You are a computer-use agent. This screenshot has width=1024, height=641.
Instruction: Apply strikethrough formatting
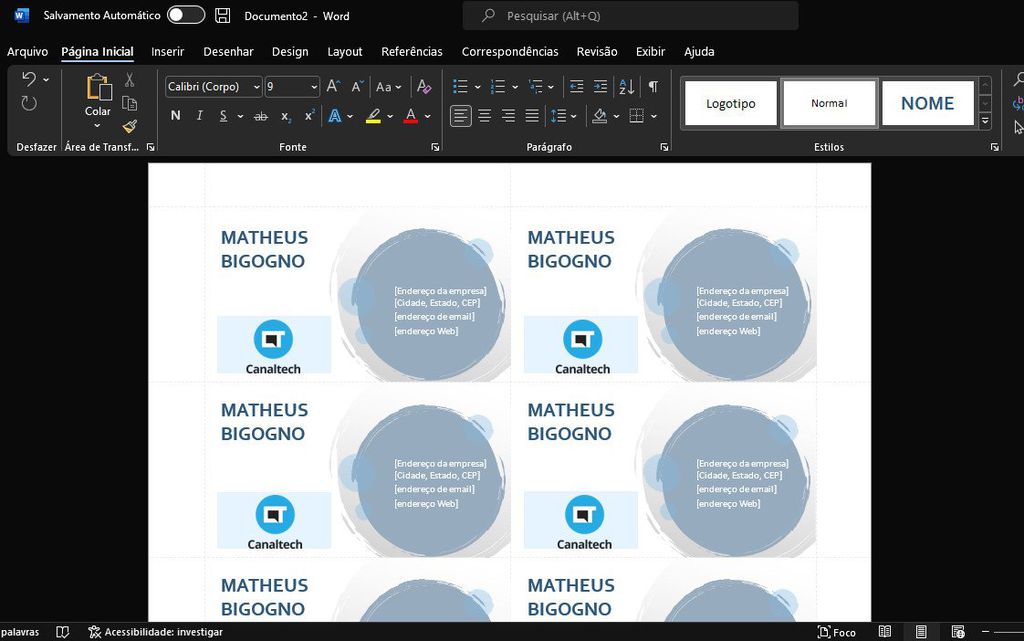pyautogui.click(x=261, y=116)
